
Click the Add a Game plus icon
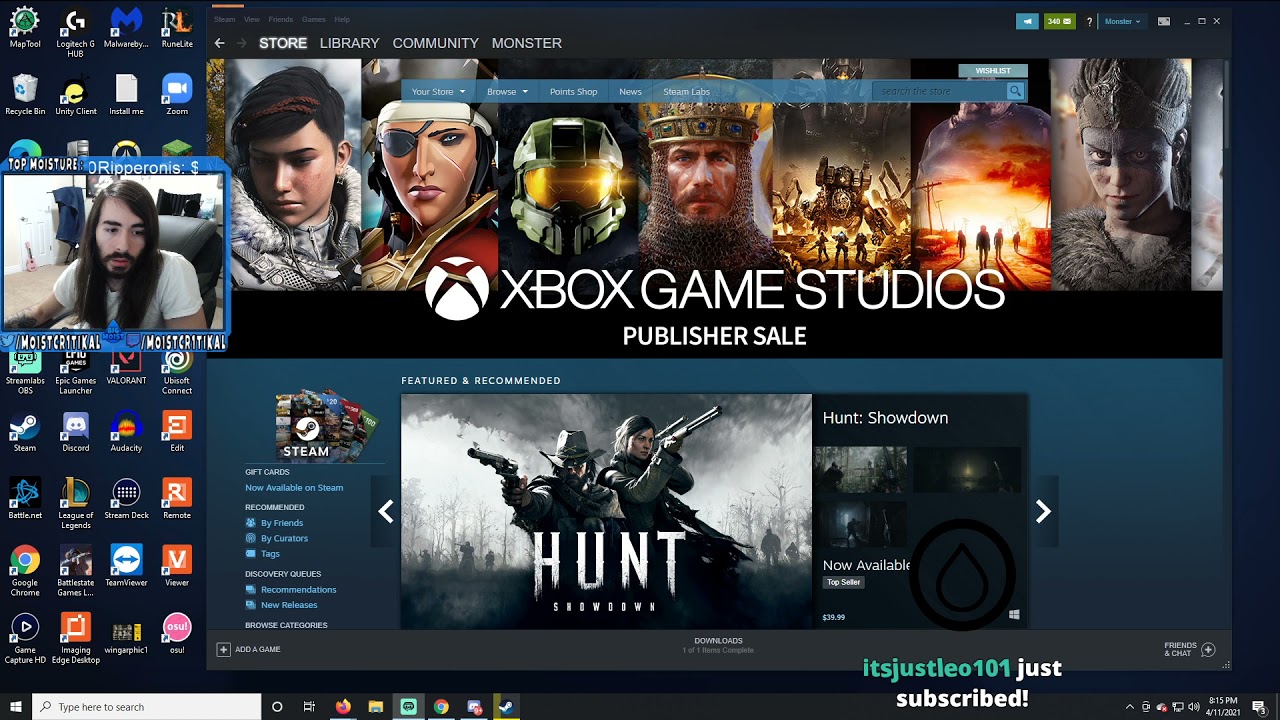223,649
